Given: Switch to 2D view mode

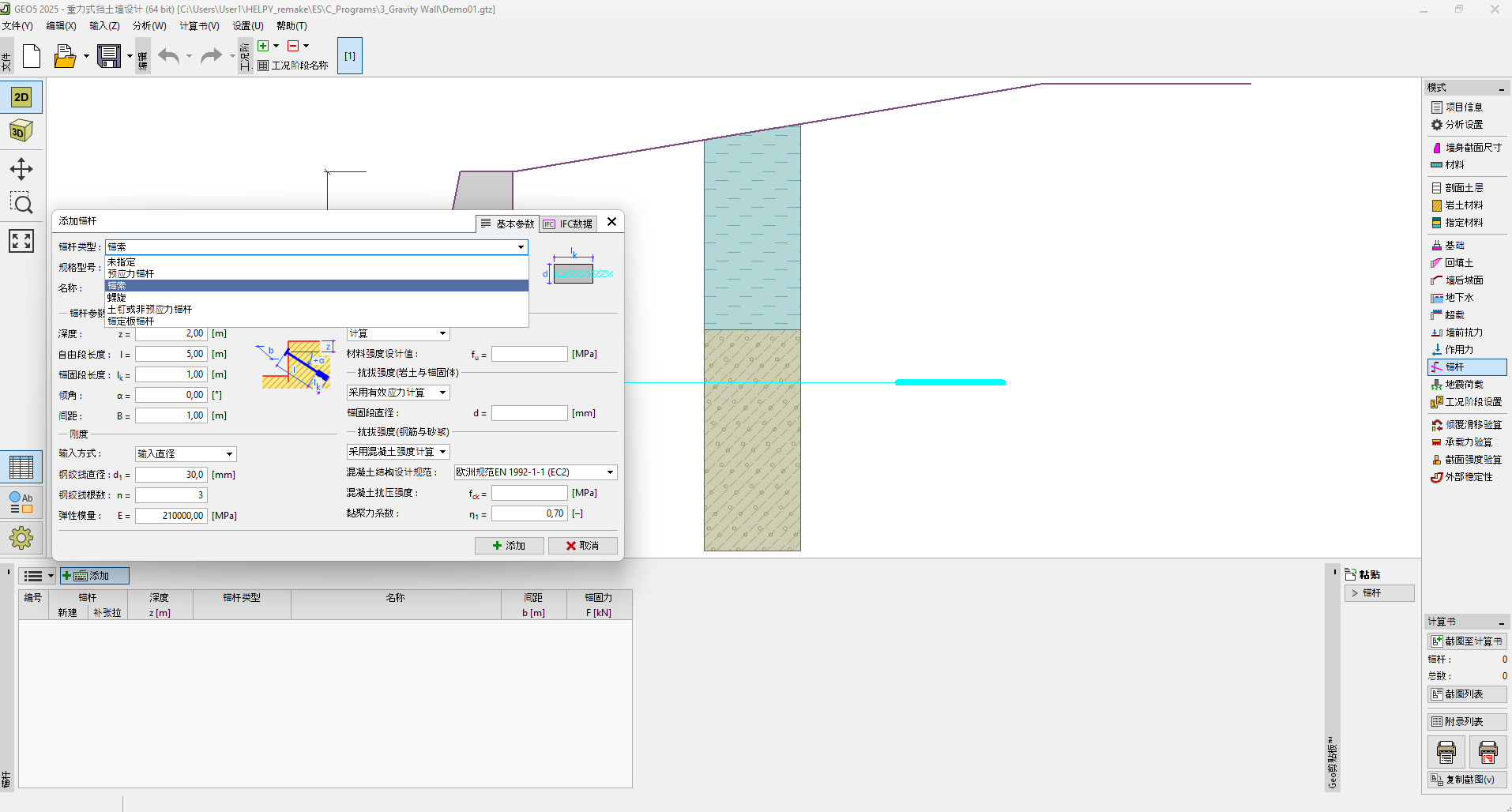Looking at the screenshot, I should point(21,97).
